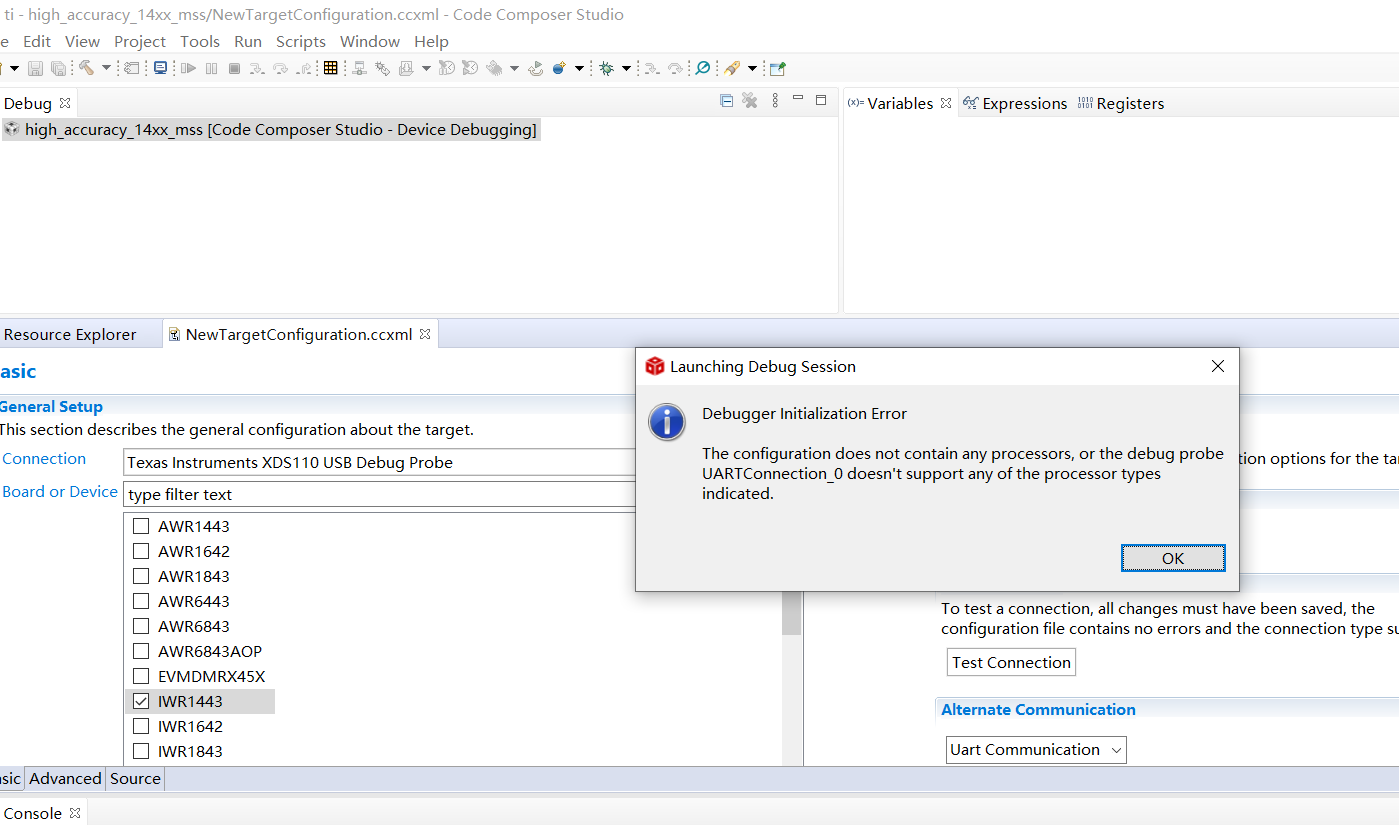The width and height of the screenshot is (1399, 825).
Task: Enable the AWR1642 device checkbox
Action: coord(141,551)
